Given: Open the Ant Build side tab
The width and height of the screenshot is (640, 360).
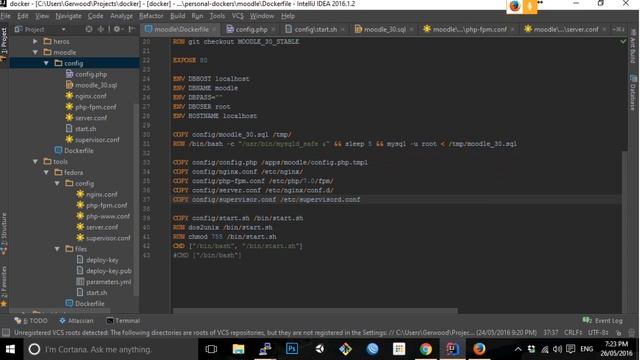Looking at the screenshot, I should pyautogui.click(x=633, y=46).
